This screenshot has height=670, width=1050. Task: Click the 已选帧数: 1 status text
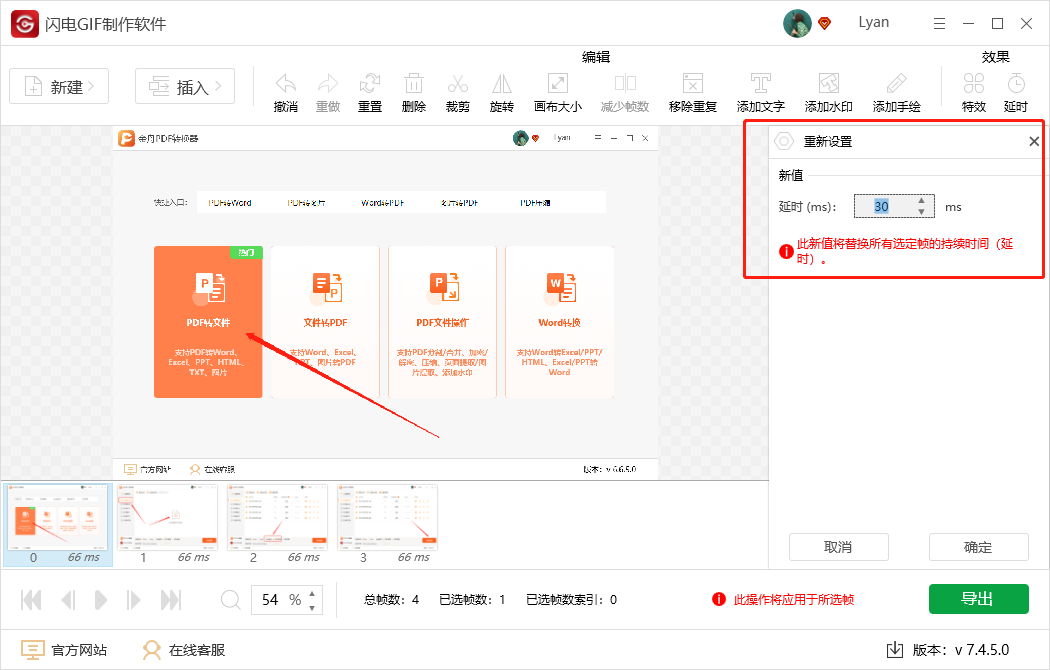(x=472, y=600)
